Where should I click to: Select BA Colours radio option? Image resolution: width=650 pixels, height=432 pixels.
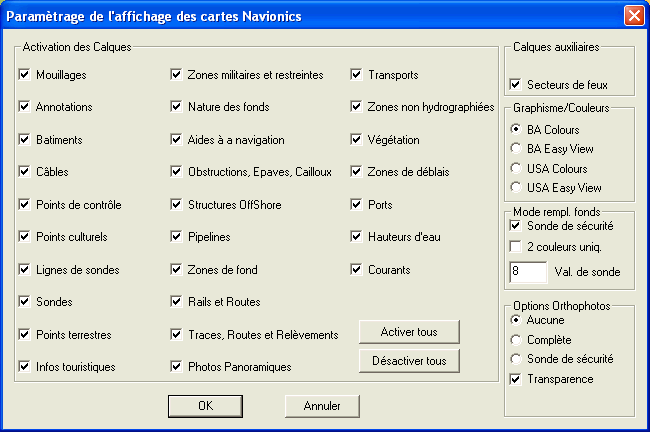(x=516, y=129)
